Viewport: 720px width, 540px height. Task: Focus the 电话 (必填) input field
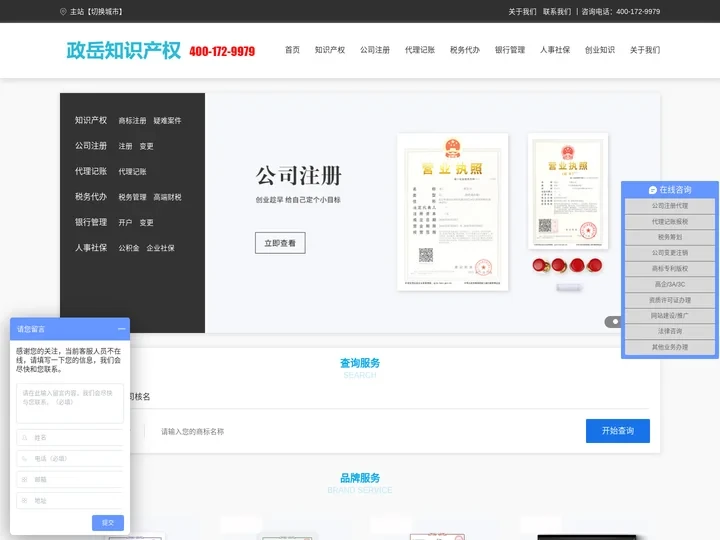pos(70,458)
